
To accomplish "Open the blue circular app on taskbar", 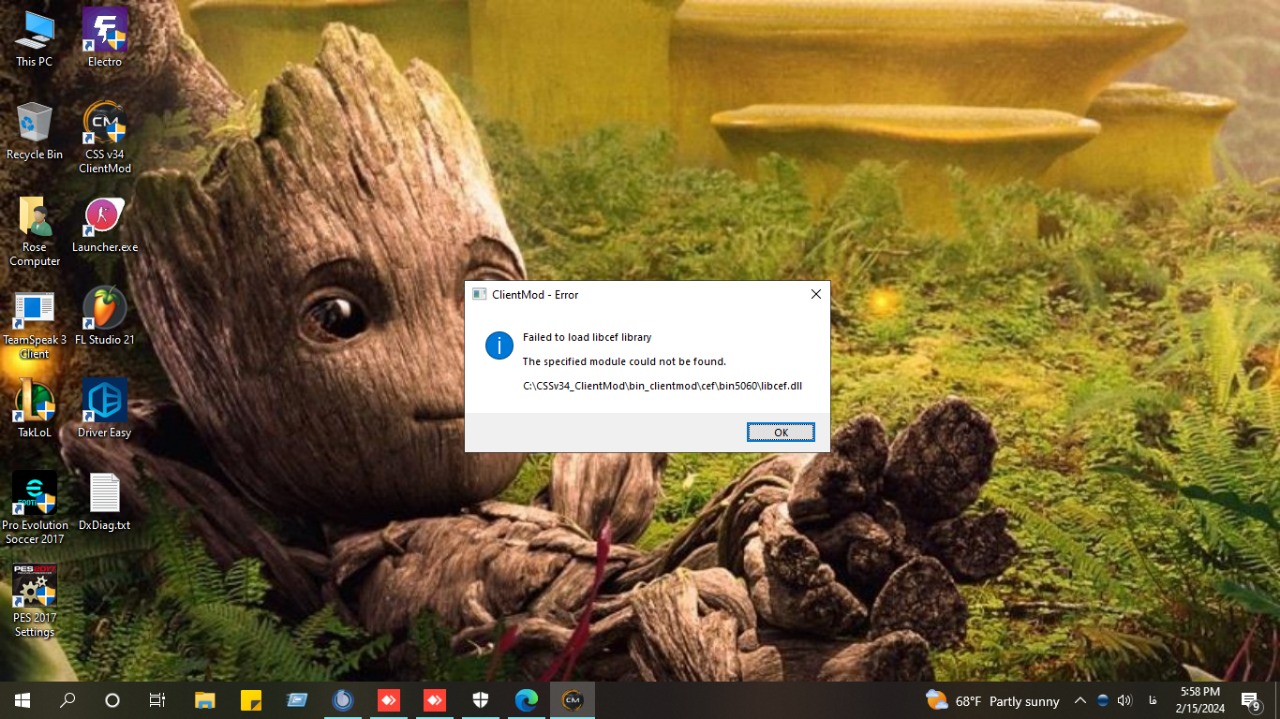I will point(343,700).
